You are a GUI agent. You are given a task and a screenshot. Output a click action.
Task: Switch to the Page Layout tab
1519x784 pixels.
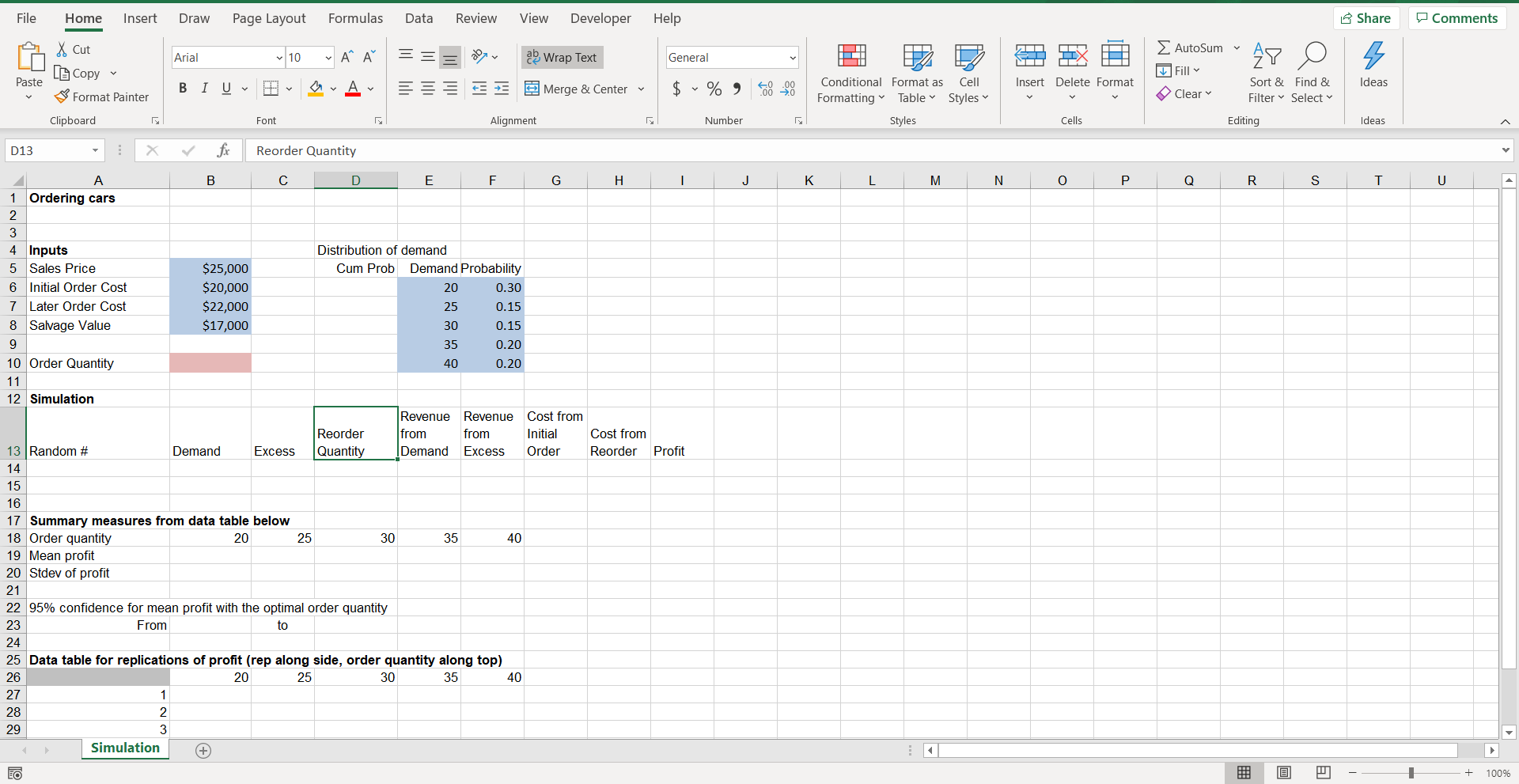point(269,18)
